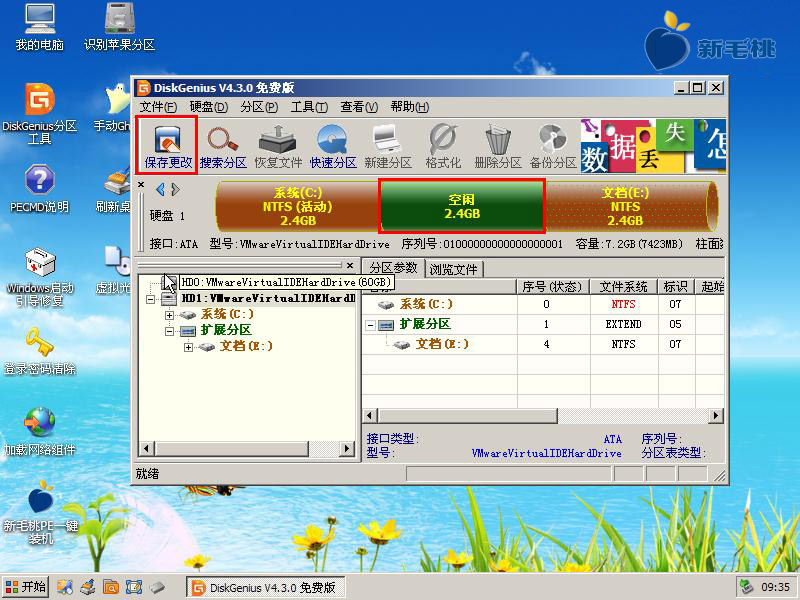
Task: Open the 文件(F) menu
Action: pyautogui.click(x=158, y=107)
